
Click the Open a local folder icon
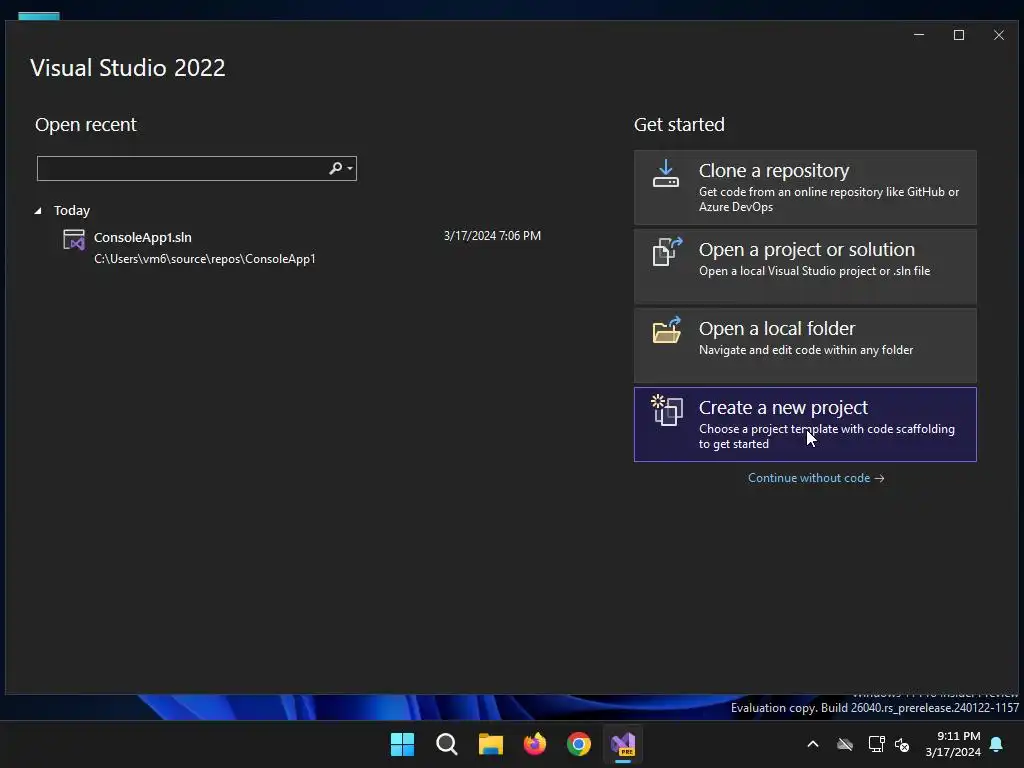667,330
